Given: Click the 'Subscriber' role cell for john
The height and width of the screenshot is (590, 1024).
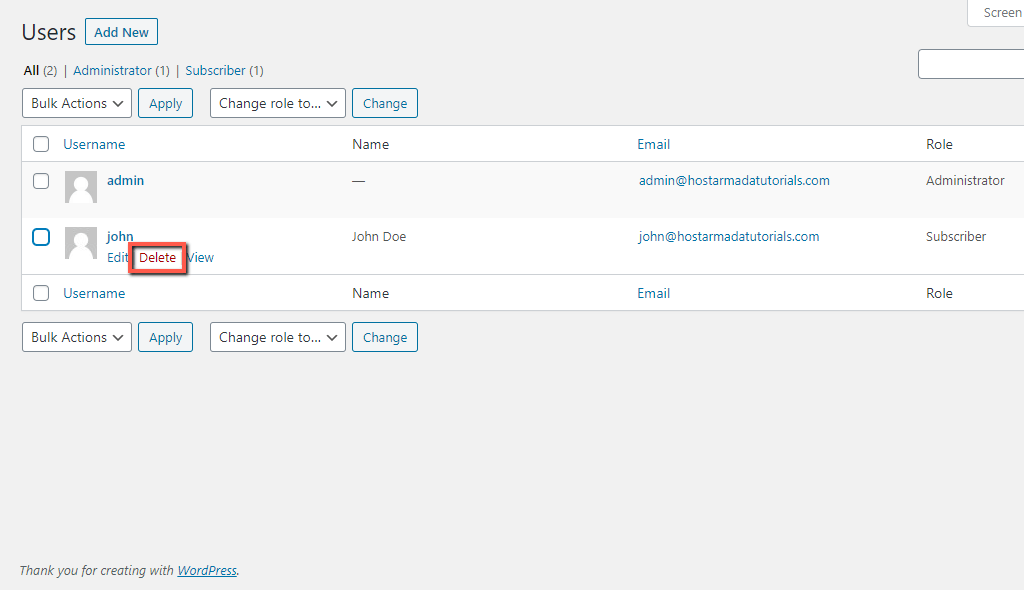Looking at the screenshot, I should pyautogui.click(x=956, y=237).
